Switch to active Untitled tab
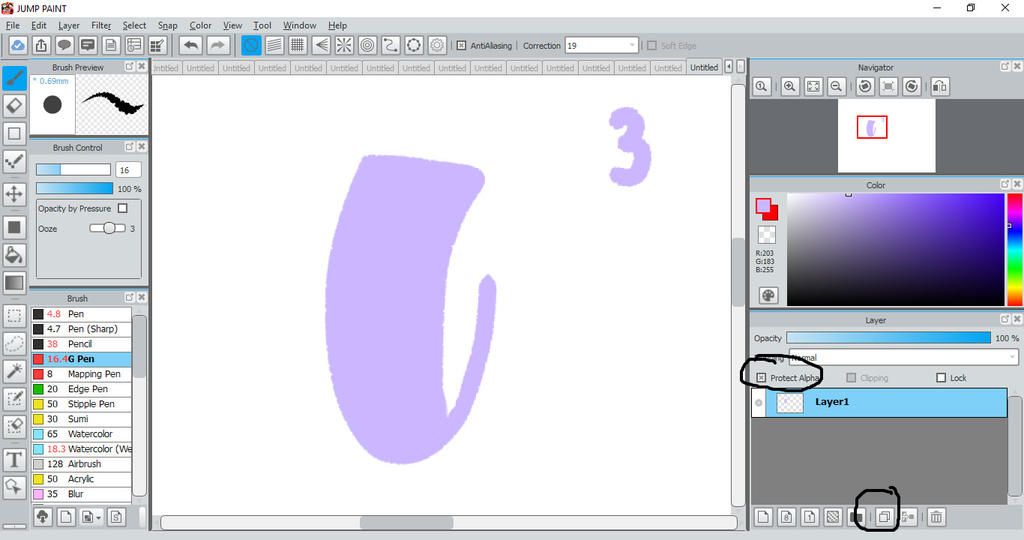 704,67
